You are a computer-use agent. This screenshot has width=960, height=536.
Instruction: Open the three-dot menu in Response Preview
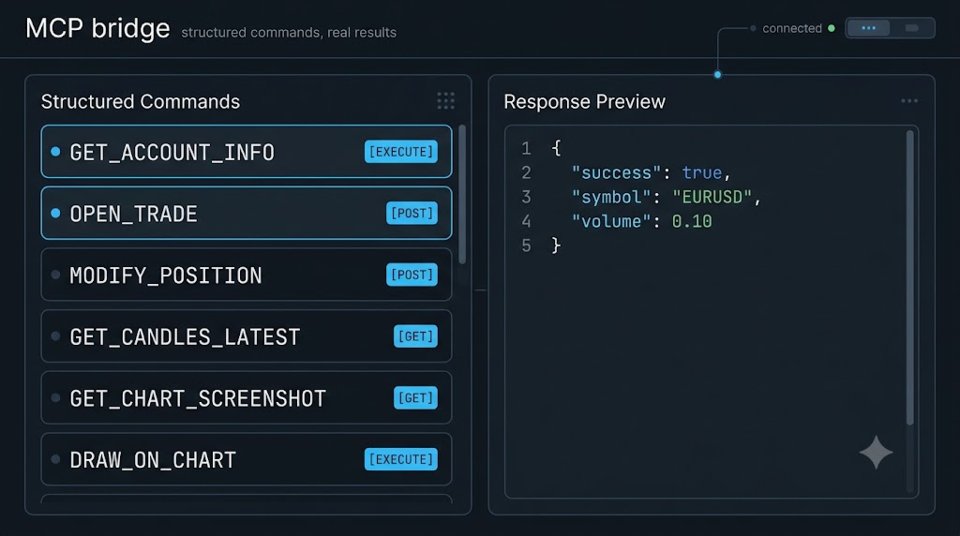pyautogui.click(x=909, y=101)
